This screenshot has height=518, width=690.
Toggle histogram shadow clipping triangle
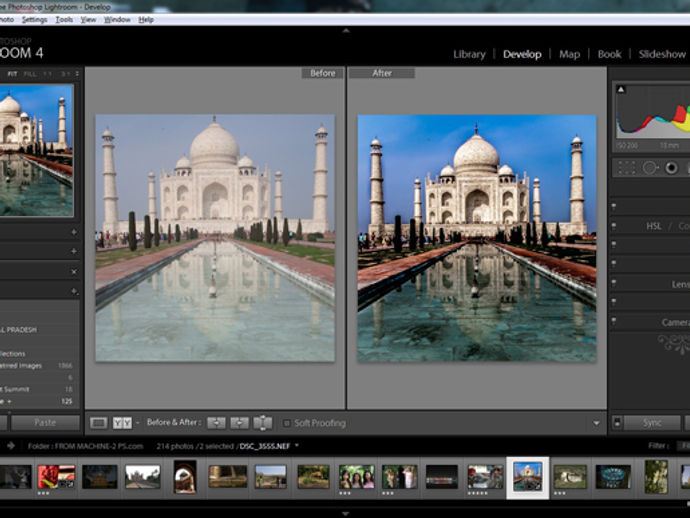621,89
